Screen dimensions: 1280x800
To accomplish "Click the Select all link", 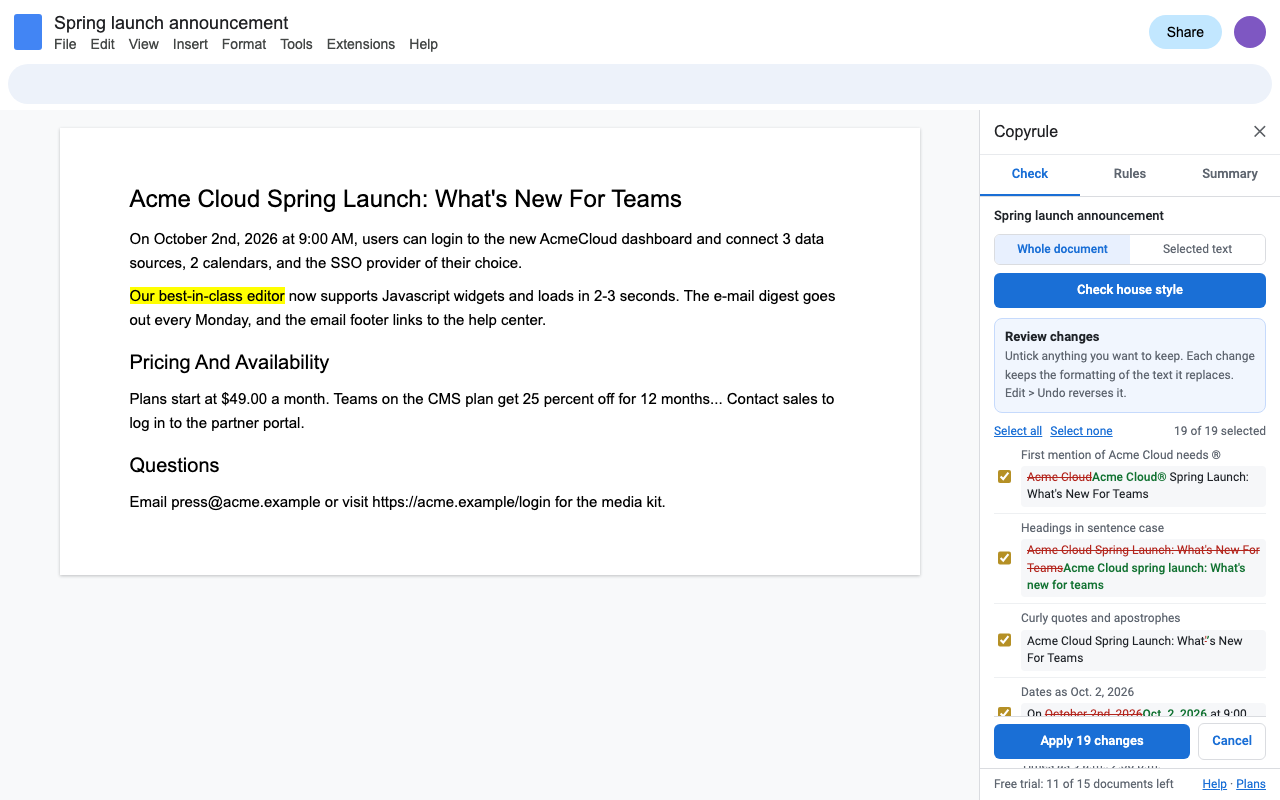I will pos(1018,431).
